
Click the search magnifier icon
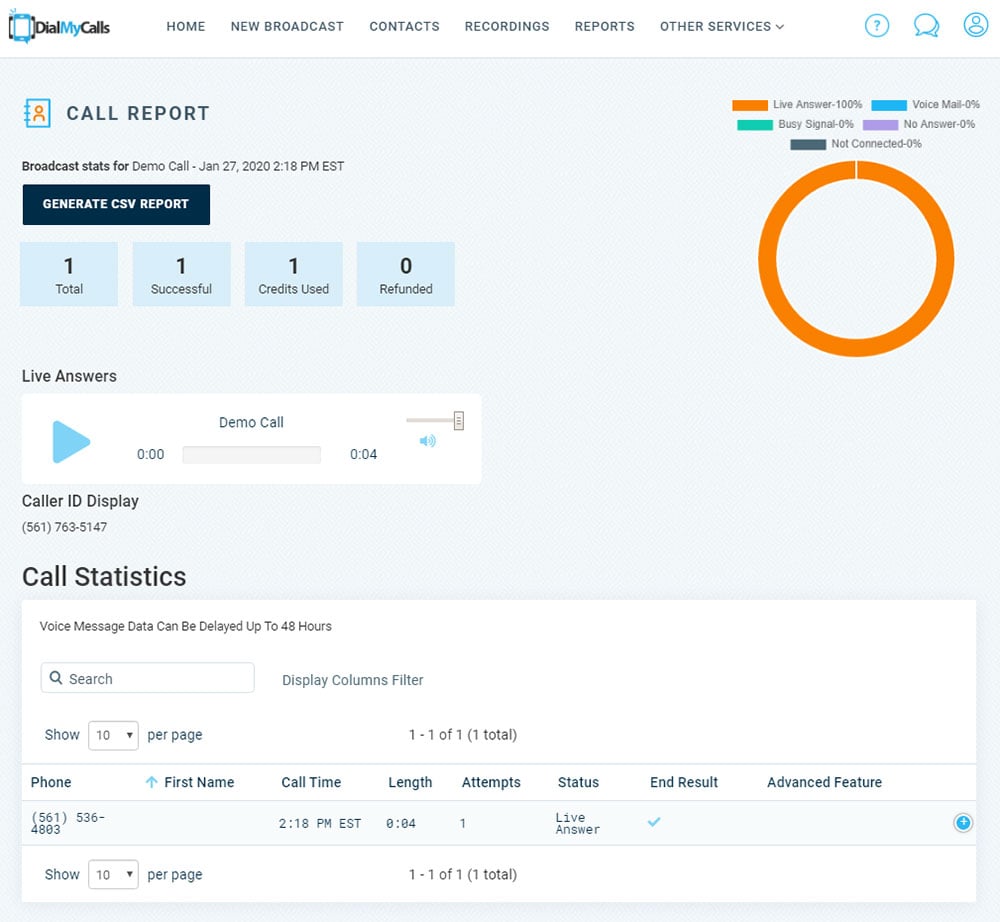point(56,678)
